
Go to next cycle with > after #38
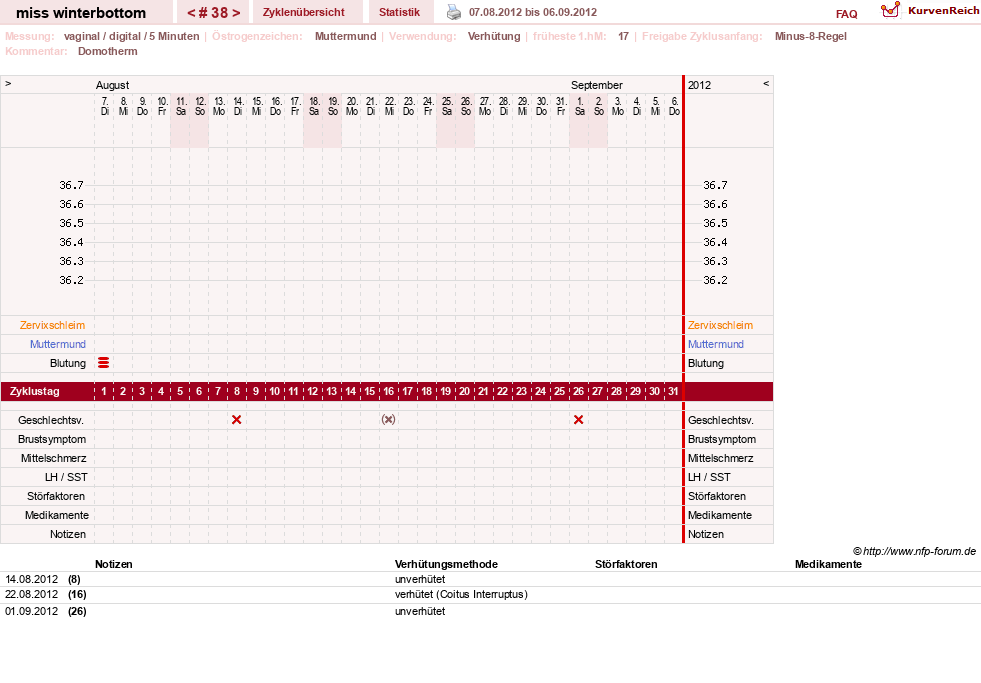236,13
